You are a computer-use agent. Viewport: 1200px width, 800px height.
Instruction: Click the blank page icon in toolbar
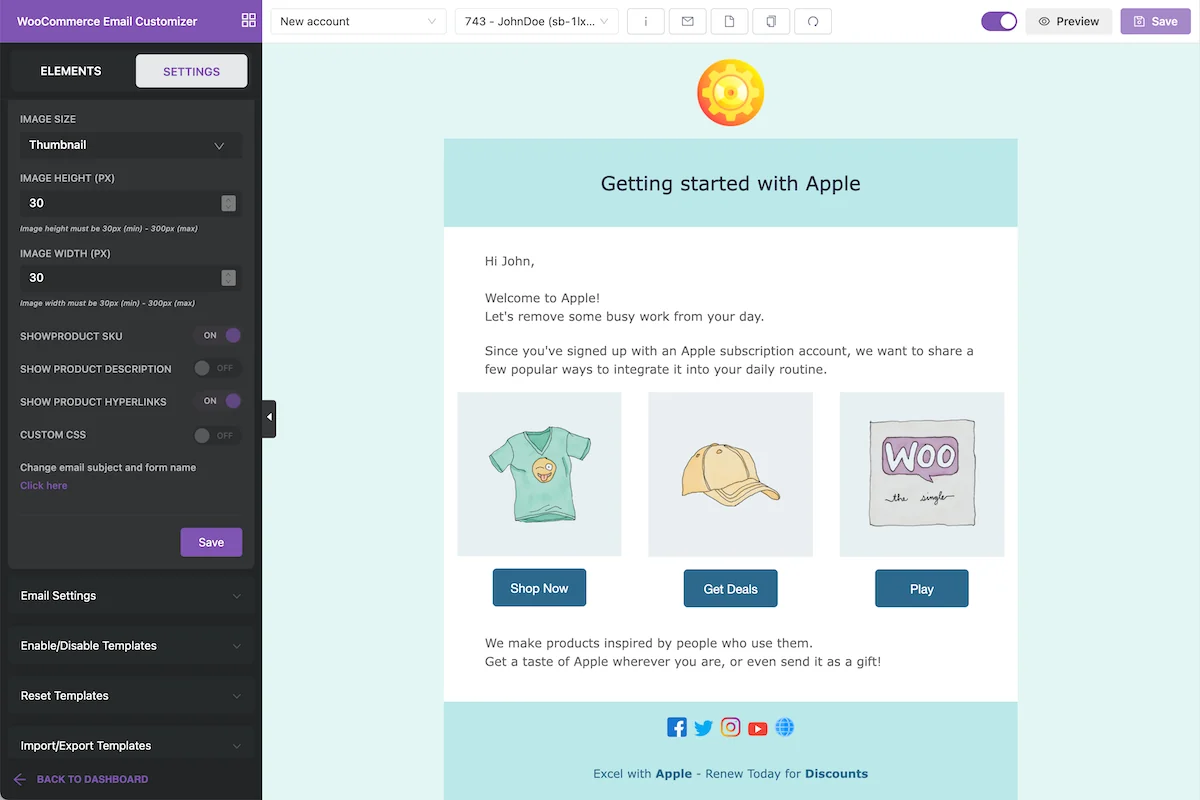click(730, 21)
